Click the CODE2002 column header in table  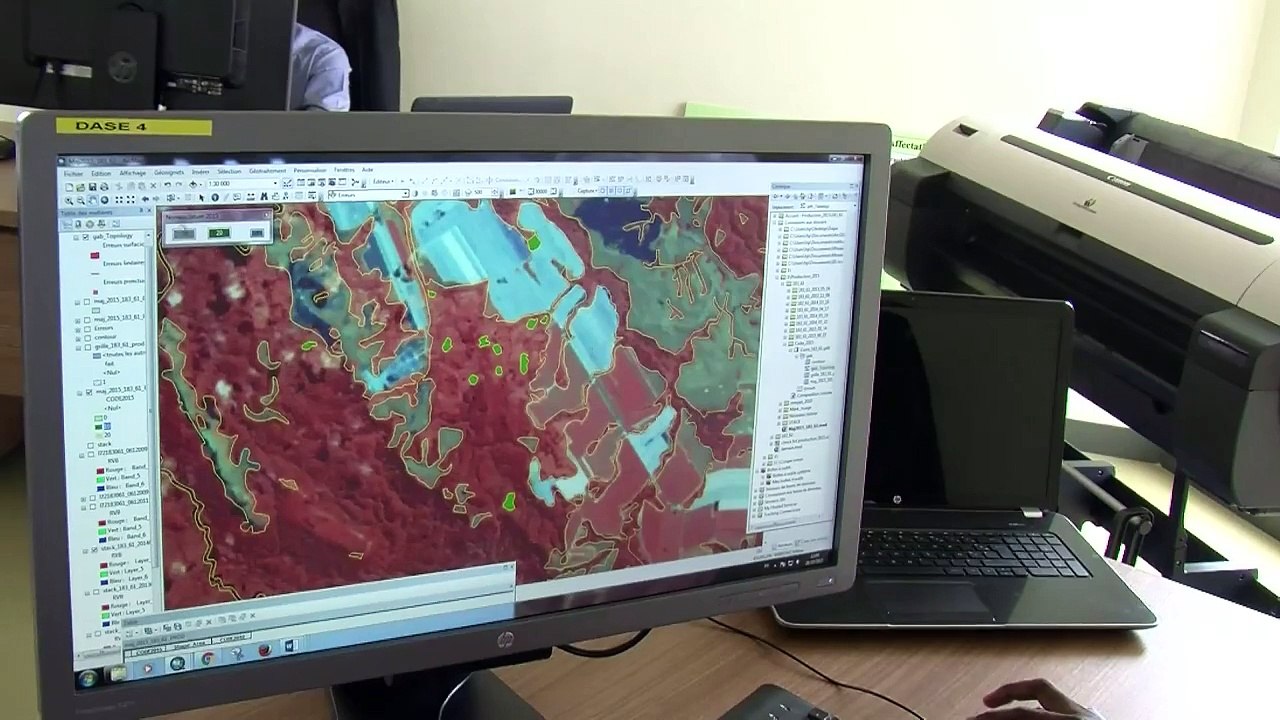[x=232, y=637]
